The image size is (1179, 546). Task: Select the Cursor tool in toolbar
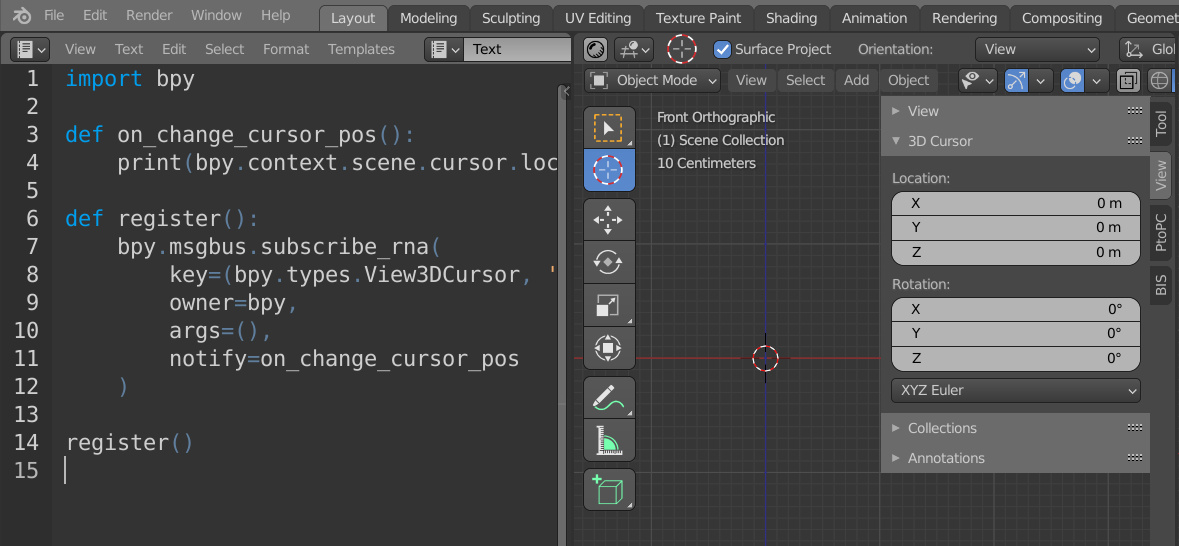[610, 170]
